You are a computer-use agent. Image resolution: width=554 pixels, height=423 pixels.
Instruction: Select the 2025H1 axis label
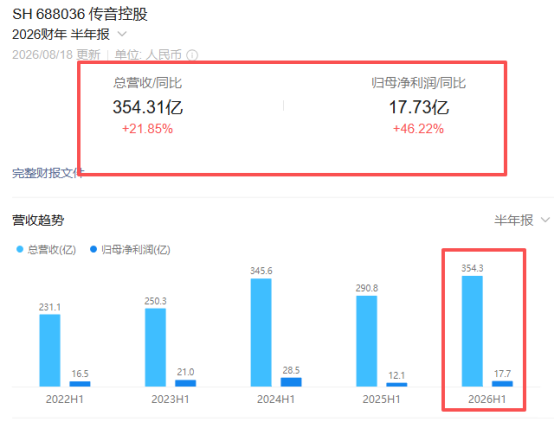point(382,399)
